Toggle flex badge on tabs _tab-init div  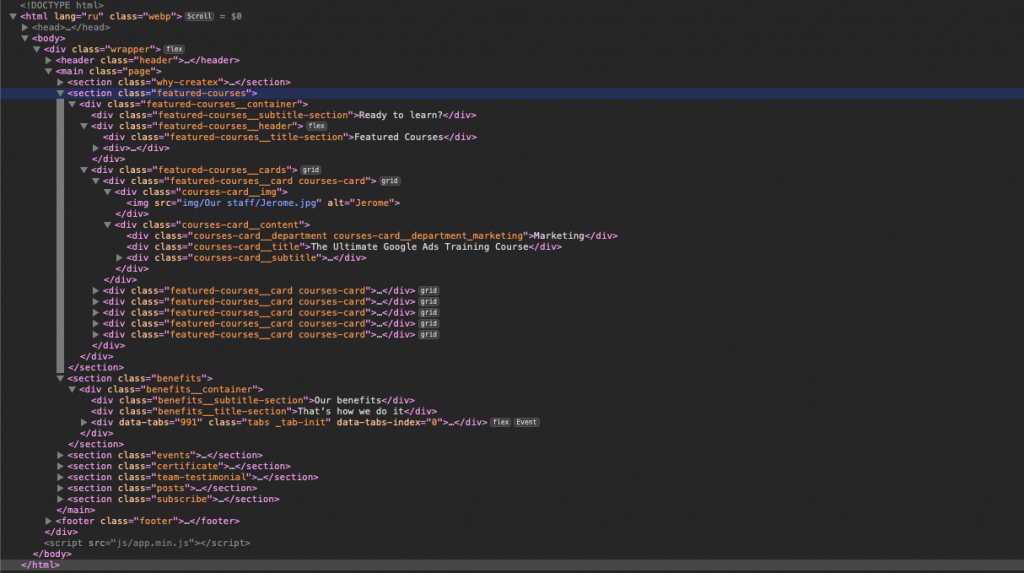(501, 422)
